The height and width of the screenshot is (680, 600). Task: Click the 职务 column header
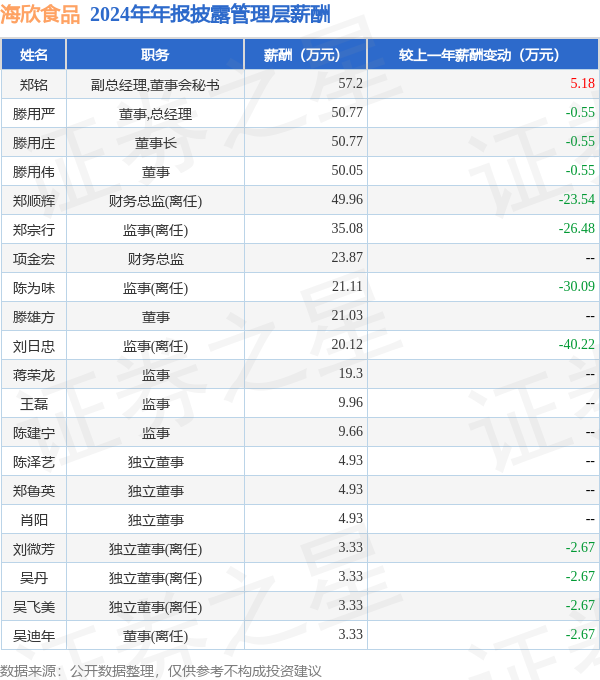coord(155,55)
